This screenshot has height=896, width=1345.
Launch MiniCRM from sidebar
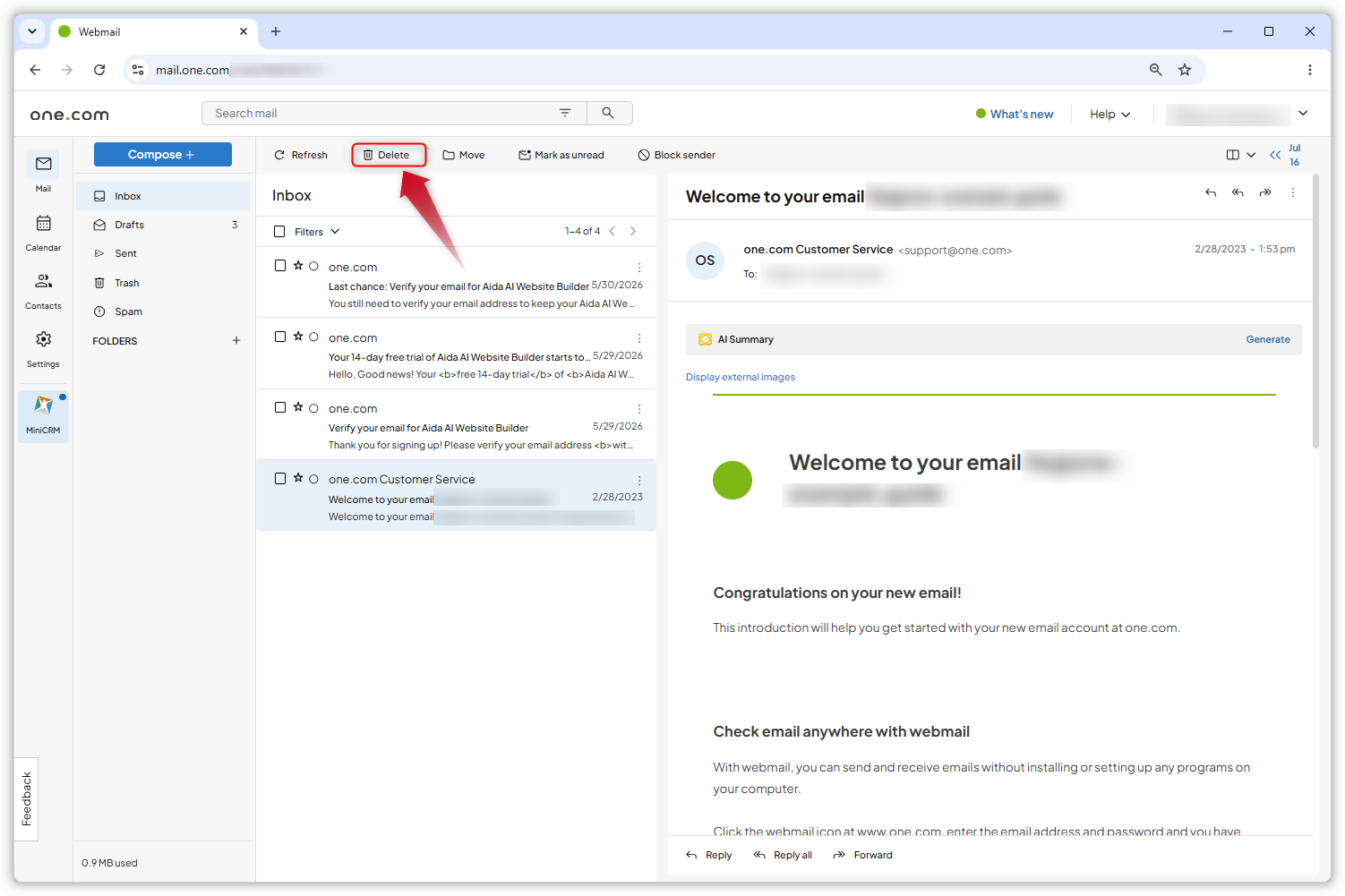pyautogui.click(x=43, y=414)
